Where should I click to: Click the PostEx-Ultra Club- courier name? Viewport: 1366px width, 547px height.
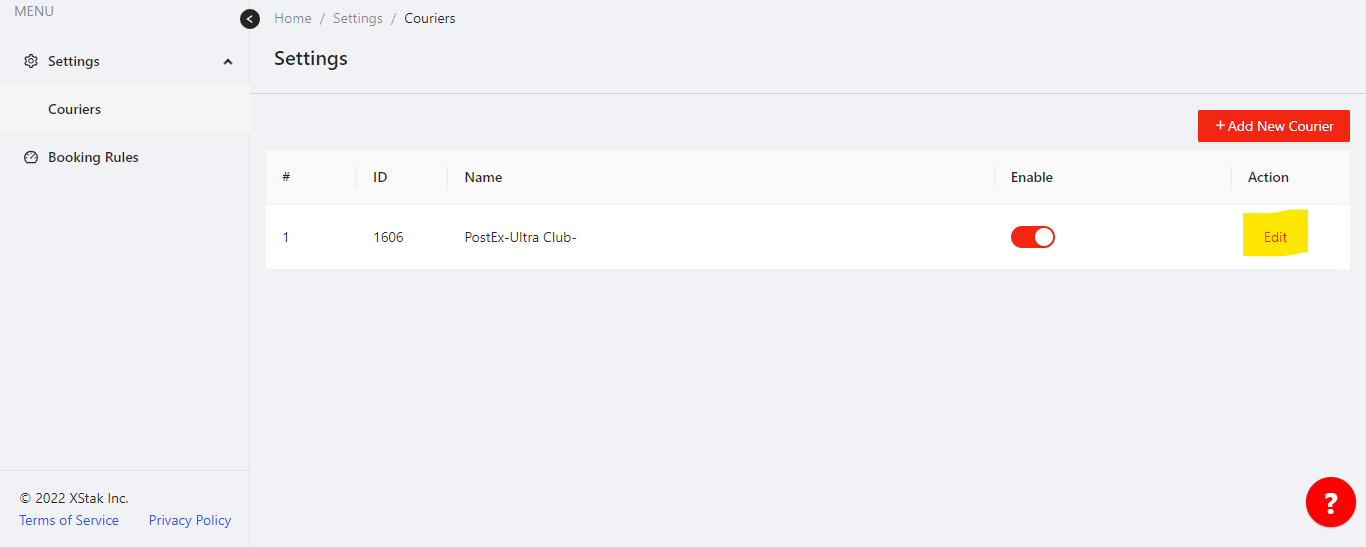[x=520, y=237]
